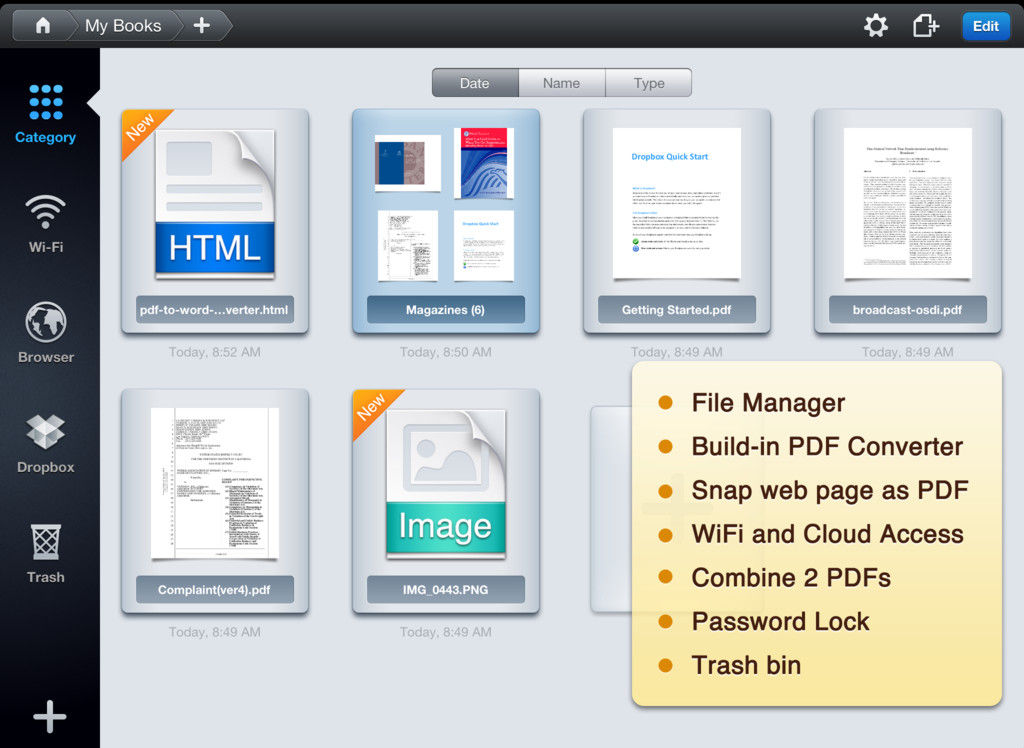The height and width of the screenshot is (748, 1024).
Task: Select the Category sidebar item
Action: (46, 114)
